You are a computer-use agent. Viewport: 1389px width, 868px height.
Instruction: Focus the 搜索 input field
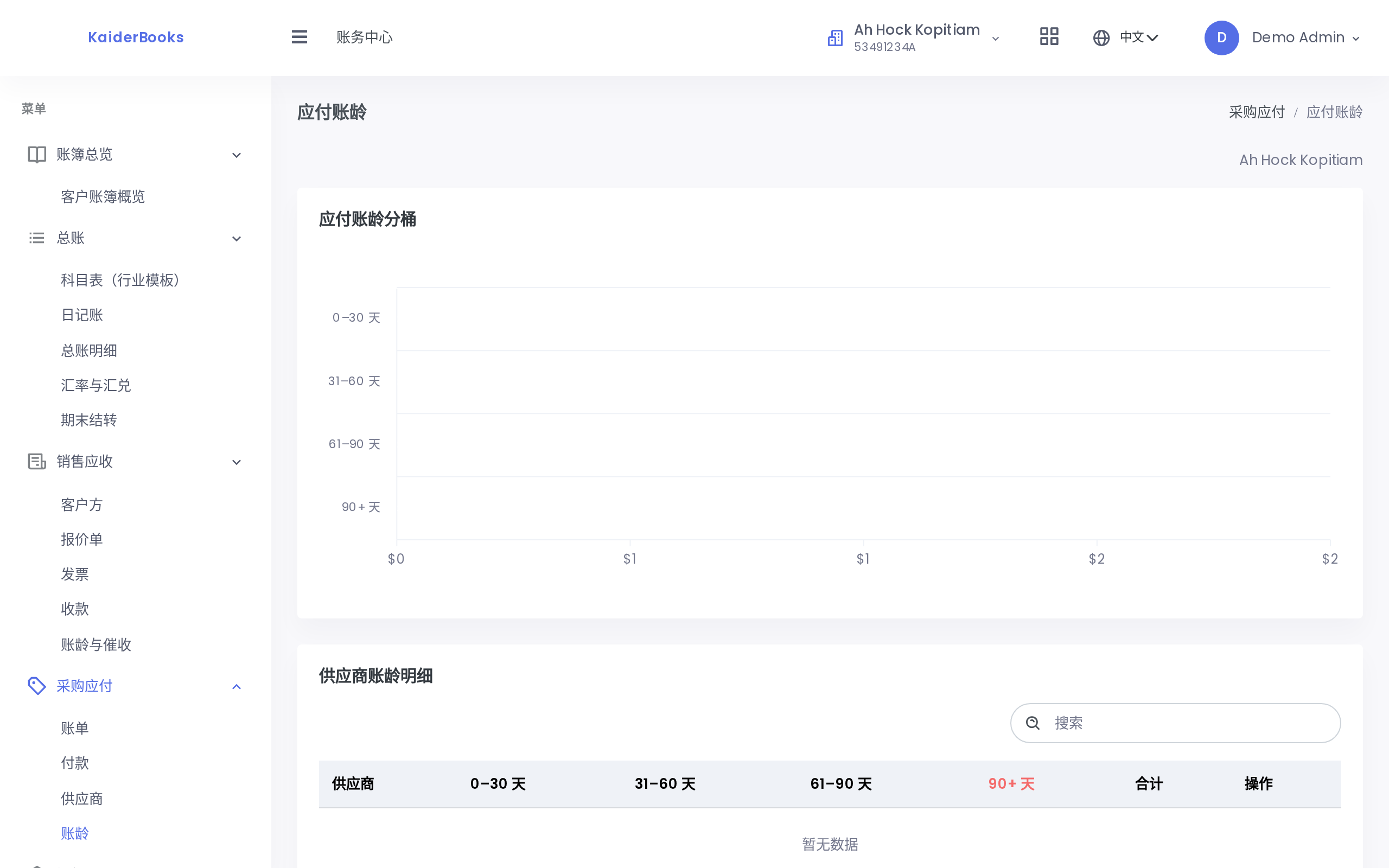1175,723
